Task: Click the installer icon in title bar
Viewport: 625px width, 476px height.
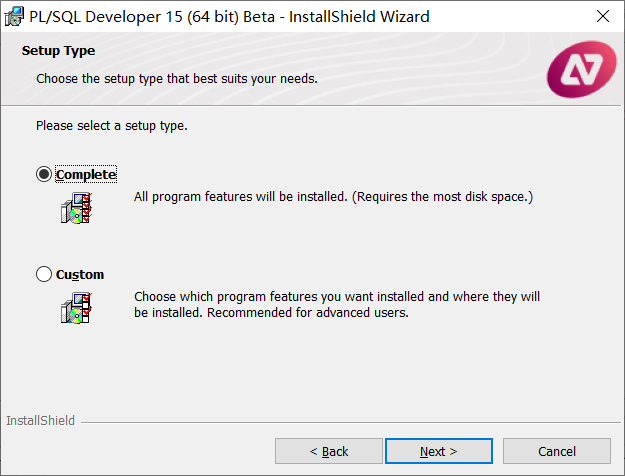Action: point(14,16)
